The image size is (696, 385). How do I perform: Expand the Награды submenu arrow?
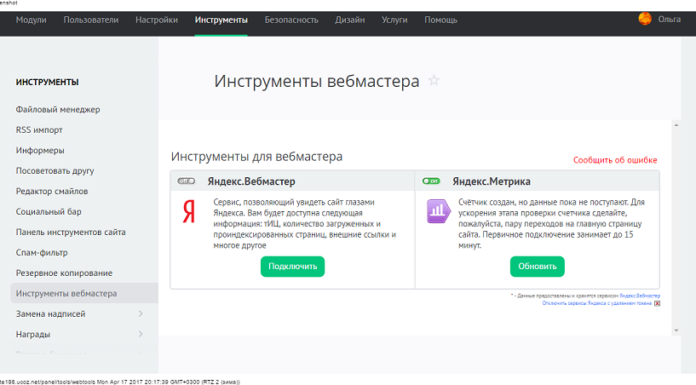[140, 334]
